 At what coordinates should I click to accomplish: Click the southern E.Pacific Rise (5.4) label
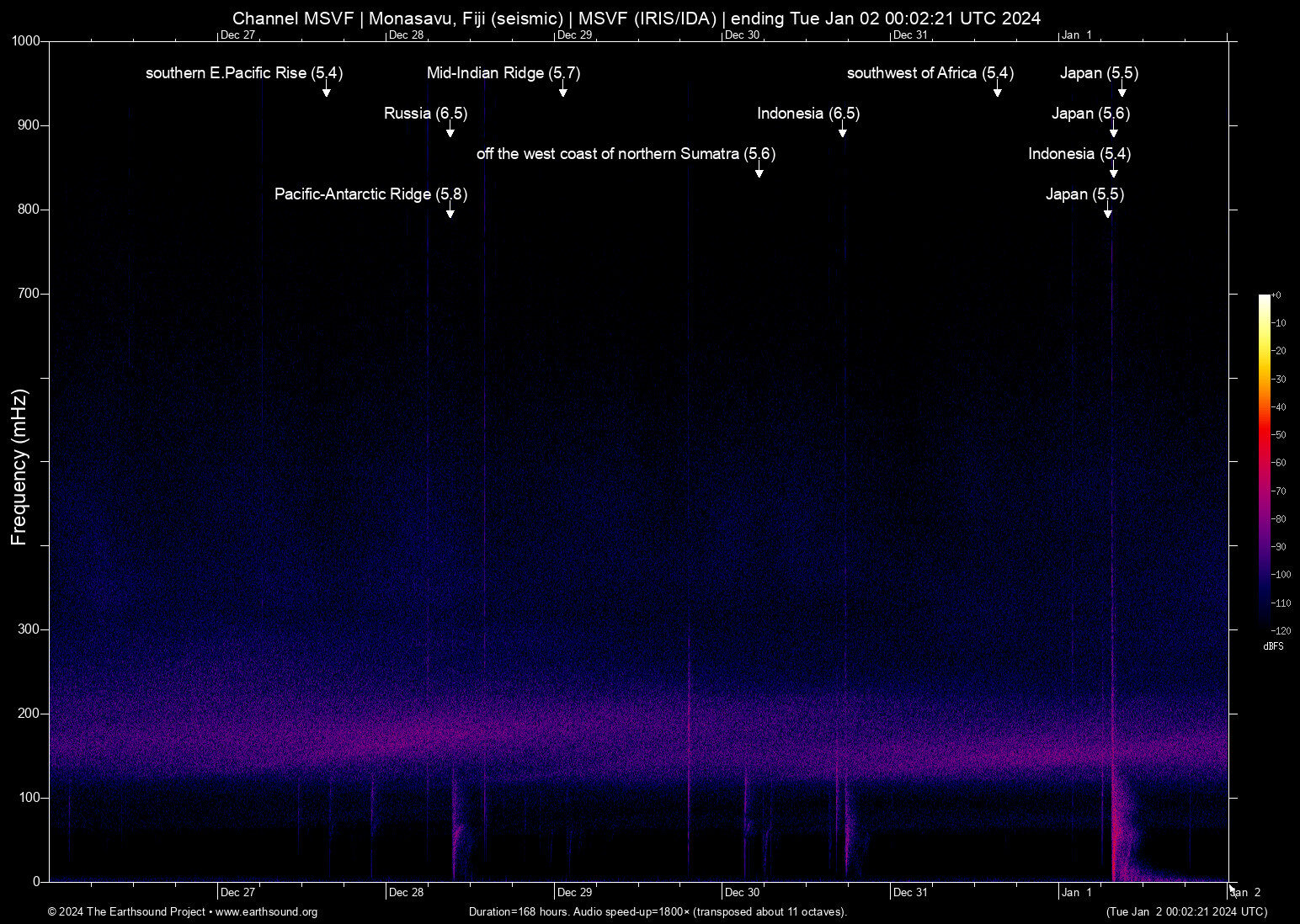(244, 73)
